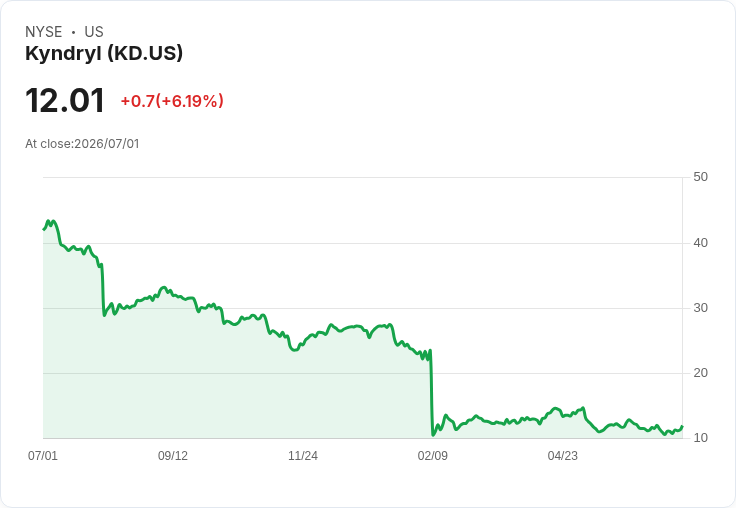This screenshot has width=736, height=508.
Task: Click the 50 value on y-axis
Action: (700, 177)
